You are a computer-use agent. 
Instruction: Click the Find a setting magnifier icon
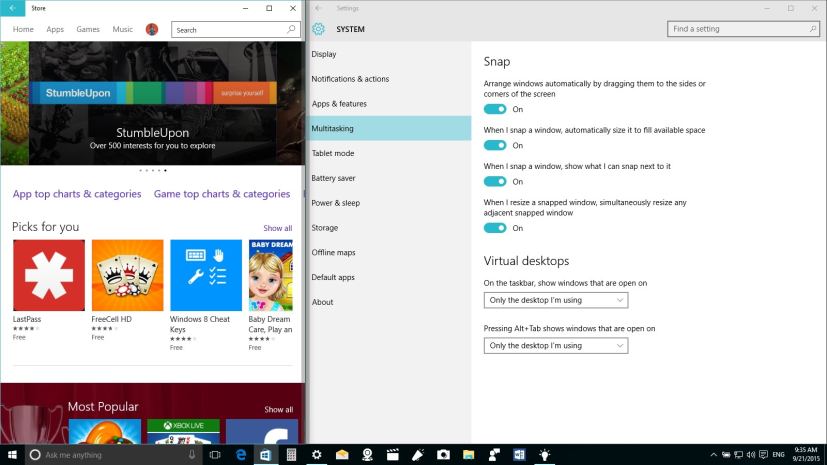[x=813, y=29]
